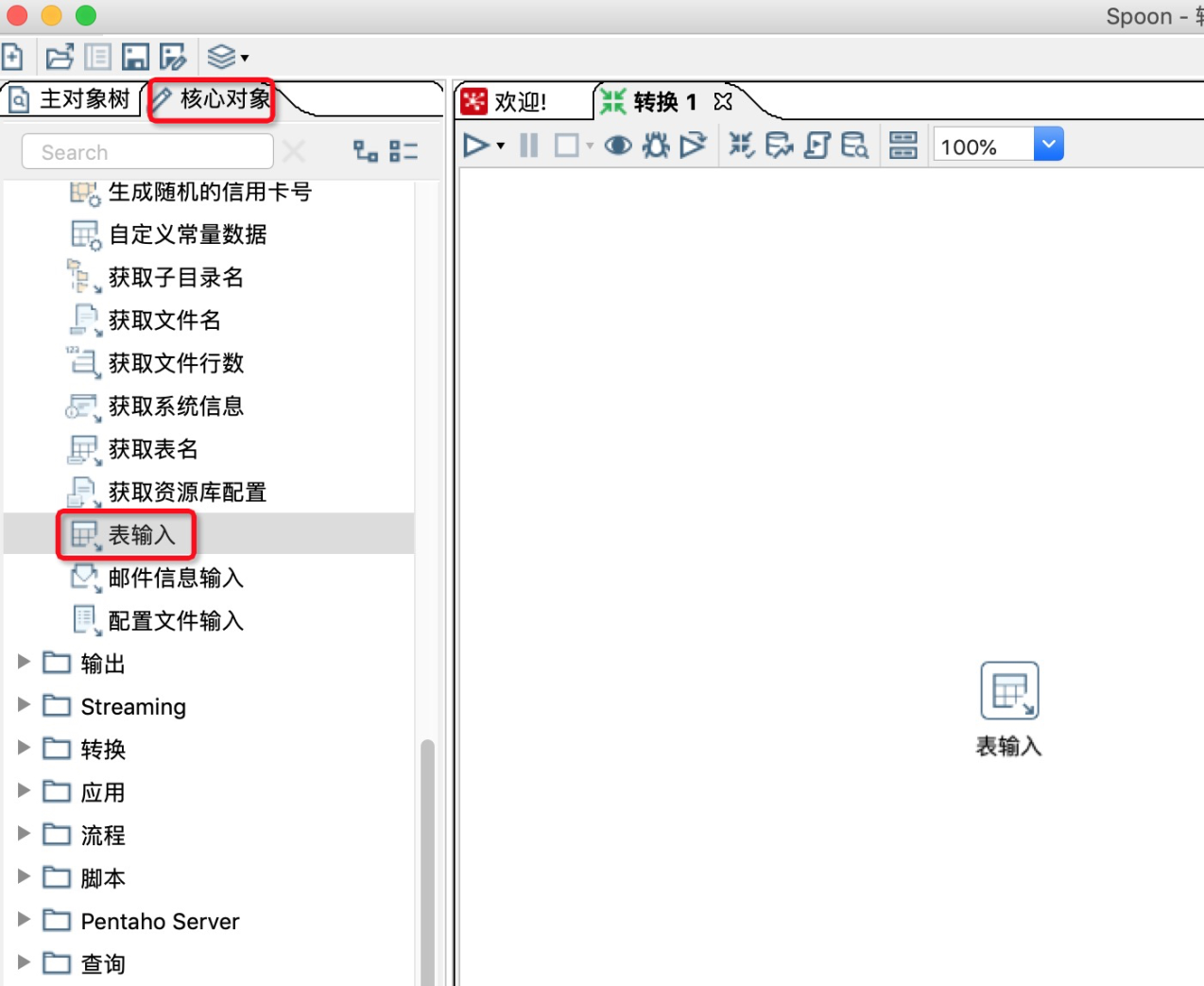Click the Stop transformation square icon
Viewport: 1204px width, 986px height.
tap(567, 146)
